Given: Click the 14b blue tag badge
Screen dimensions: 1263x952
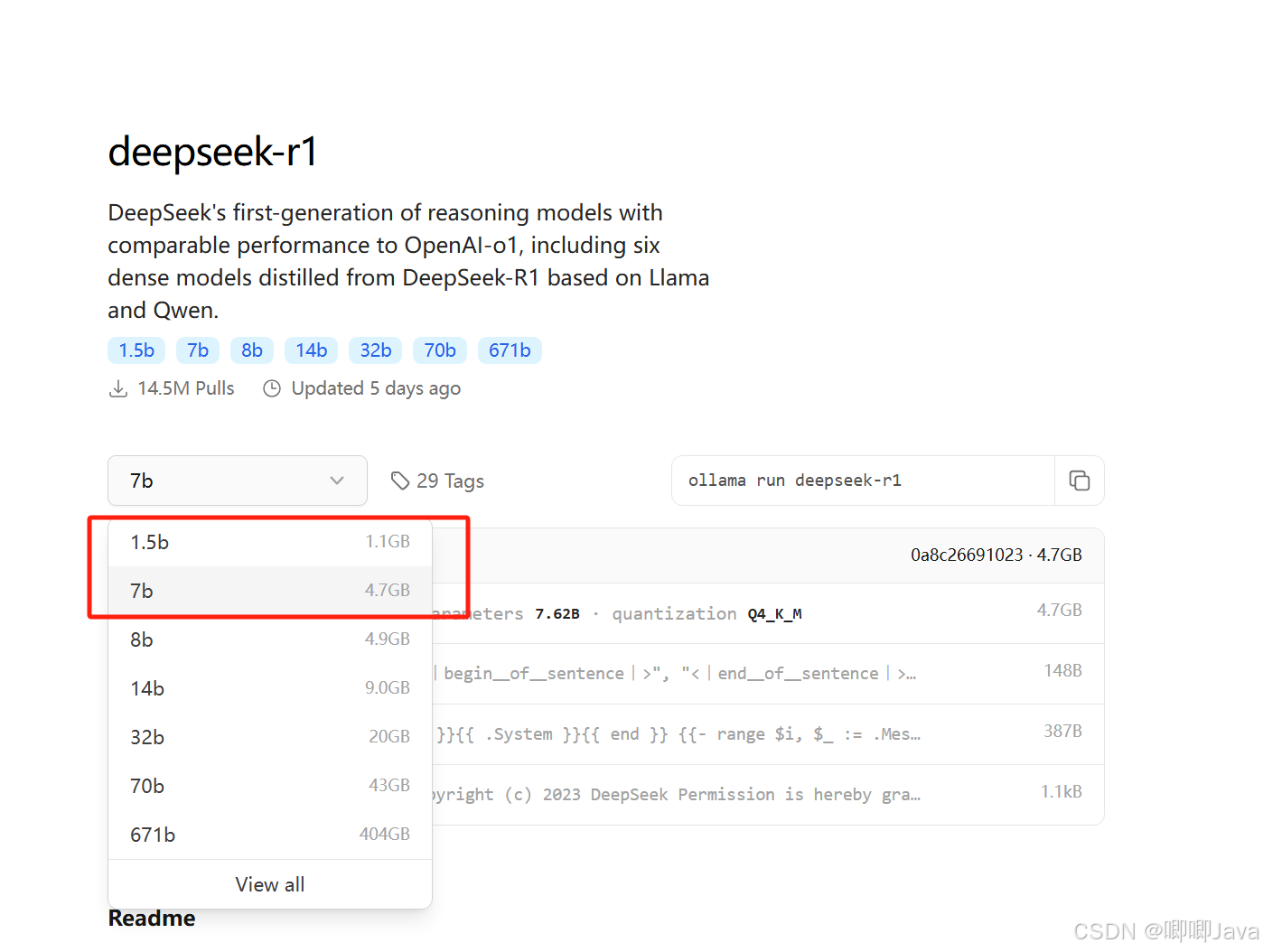Looking at the screenshot, I should coord(312,350).
